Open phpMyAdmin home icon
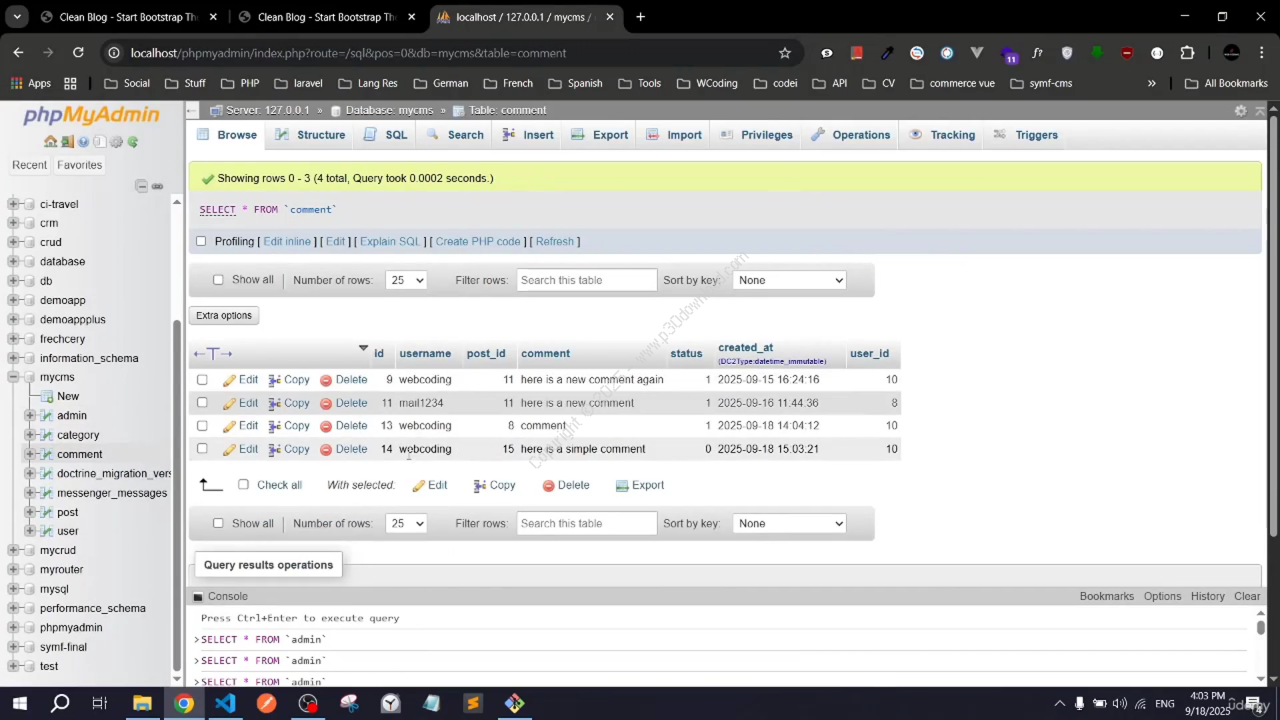1280x720 pixels. (x=50, y=141)
